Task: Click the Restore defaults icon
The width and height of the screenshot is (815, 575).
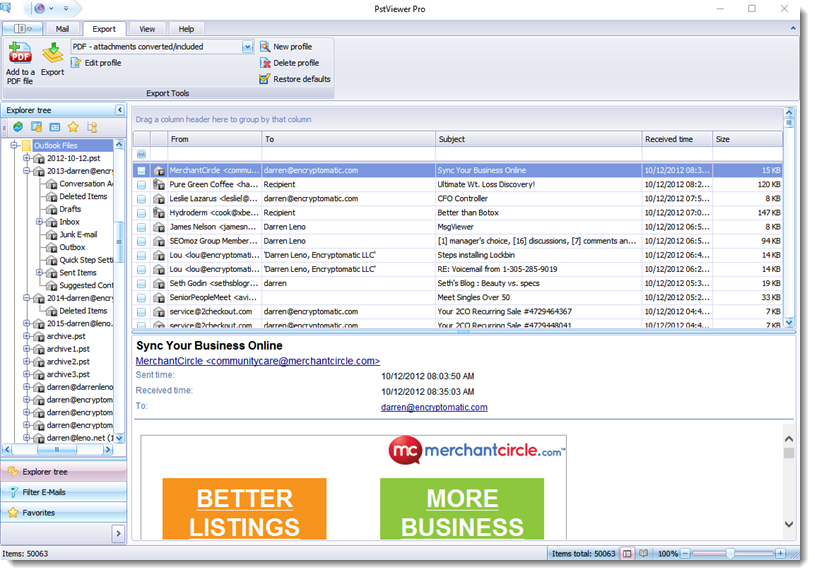Action: [x=265, y=79]
